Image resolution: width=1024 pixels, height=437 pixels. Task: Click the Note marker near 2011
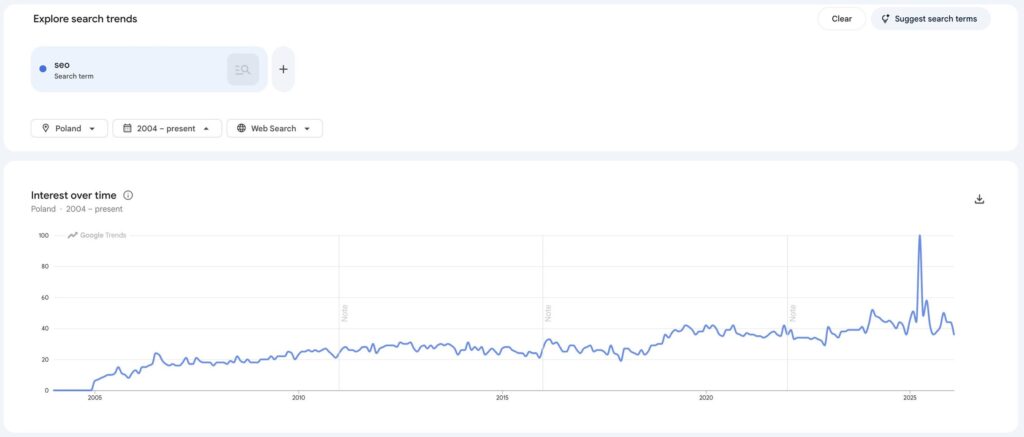tap(345, 312)
